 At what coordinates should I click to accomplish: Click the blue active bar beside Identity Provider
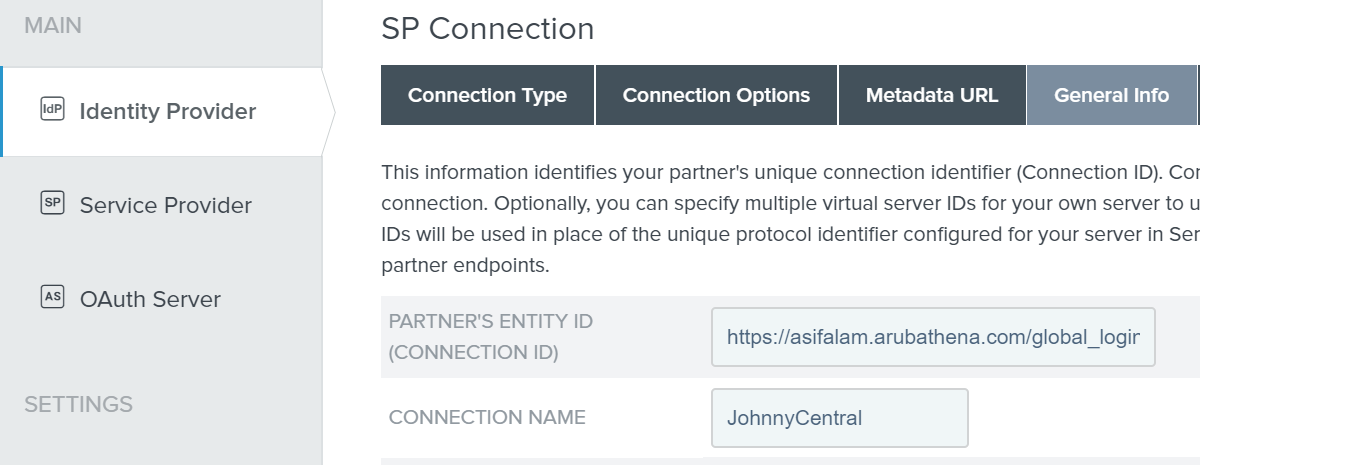pos(2,112)
